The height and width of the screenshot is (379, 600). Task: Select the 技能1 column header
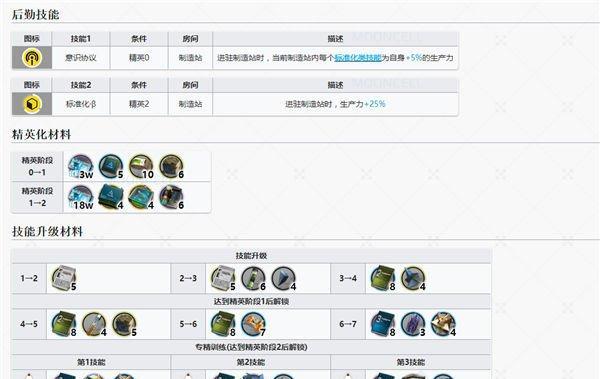tap(81, 39)
